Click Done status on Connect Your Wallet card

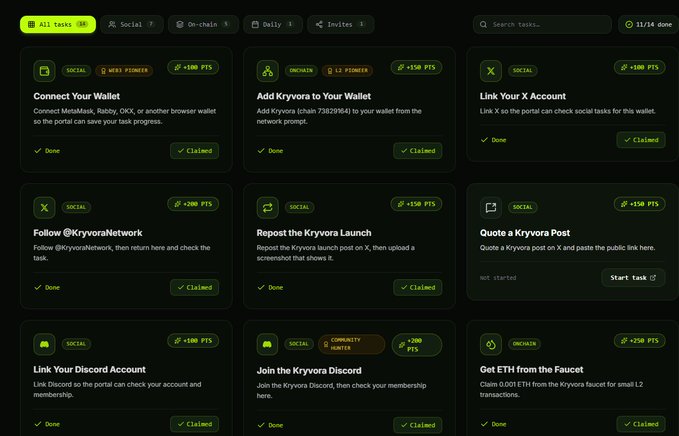tap(47, 151)
